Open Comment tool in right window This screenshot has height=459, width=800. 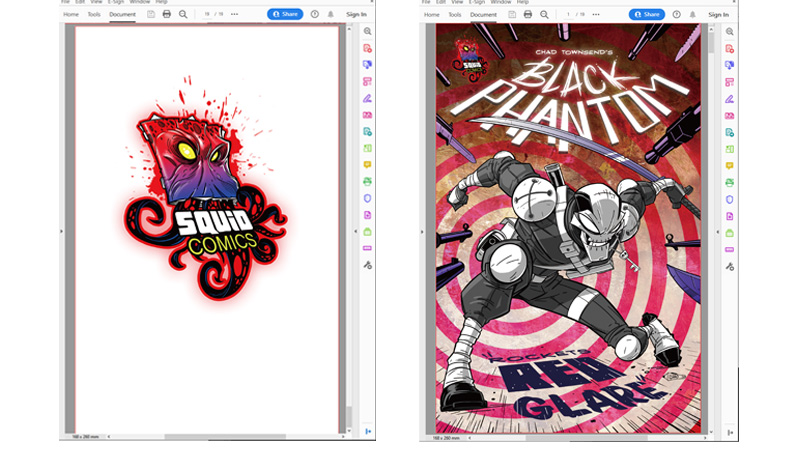point(730,166)
